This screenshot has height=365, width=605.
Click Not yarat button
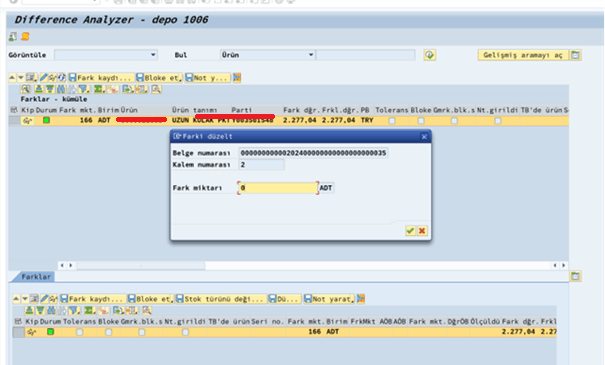329,299
